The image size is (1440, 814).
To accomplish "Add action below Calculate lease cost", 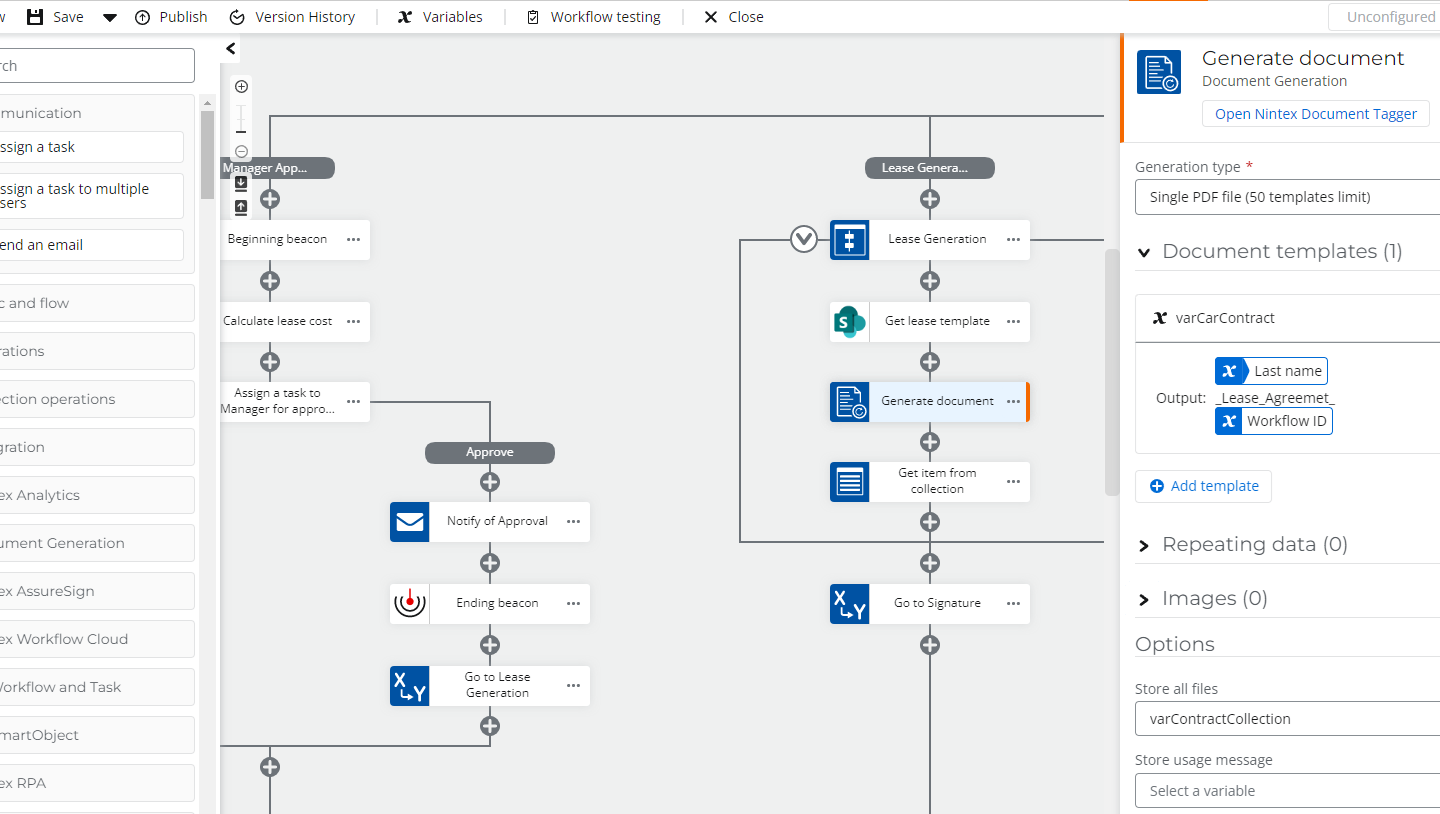I will pyautogui.click(x=270, y=362).
